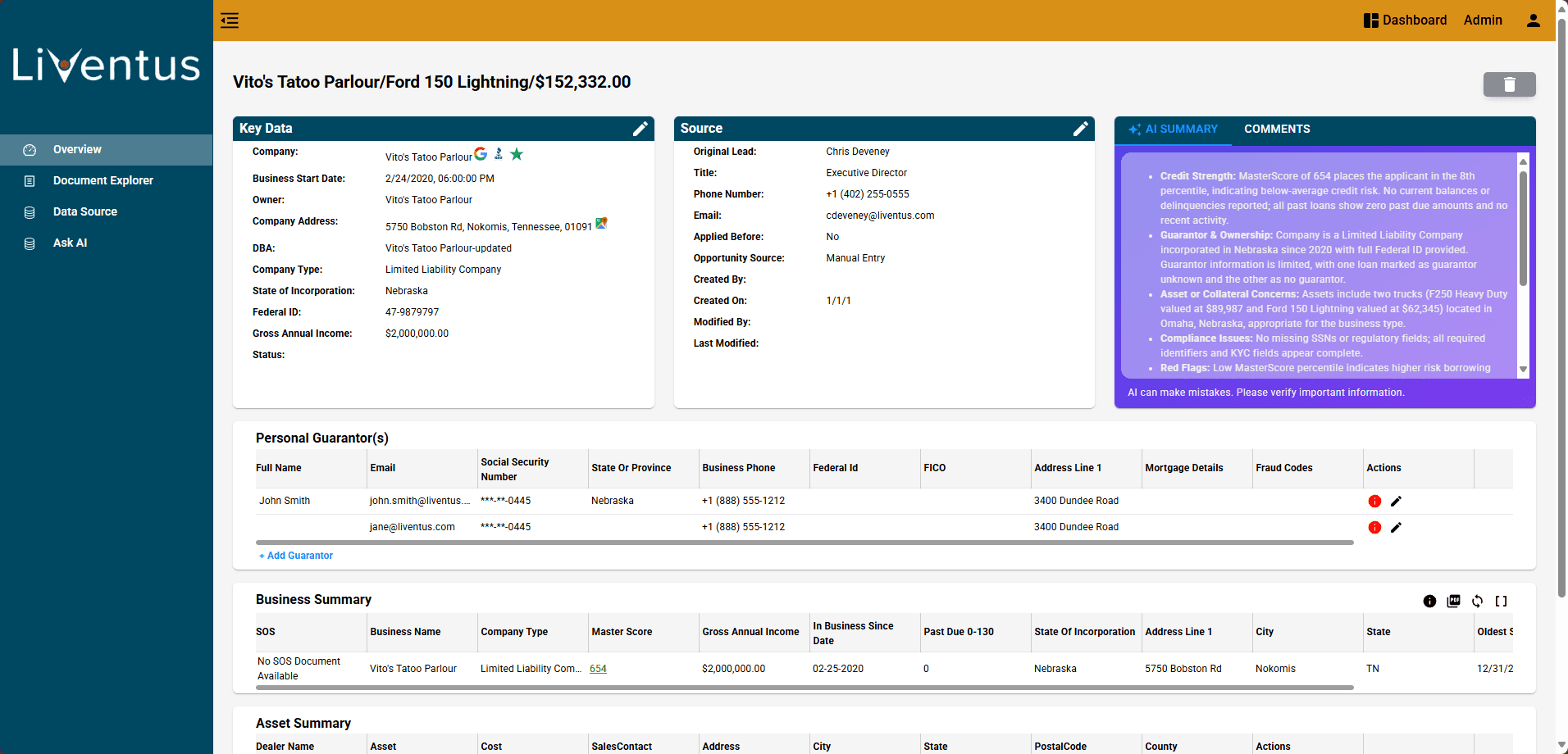This screenshot has width=1568, height=754.
Task: Open Document Explorer in the sidebar
Action: tap(106, 181)
